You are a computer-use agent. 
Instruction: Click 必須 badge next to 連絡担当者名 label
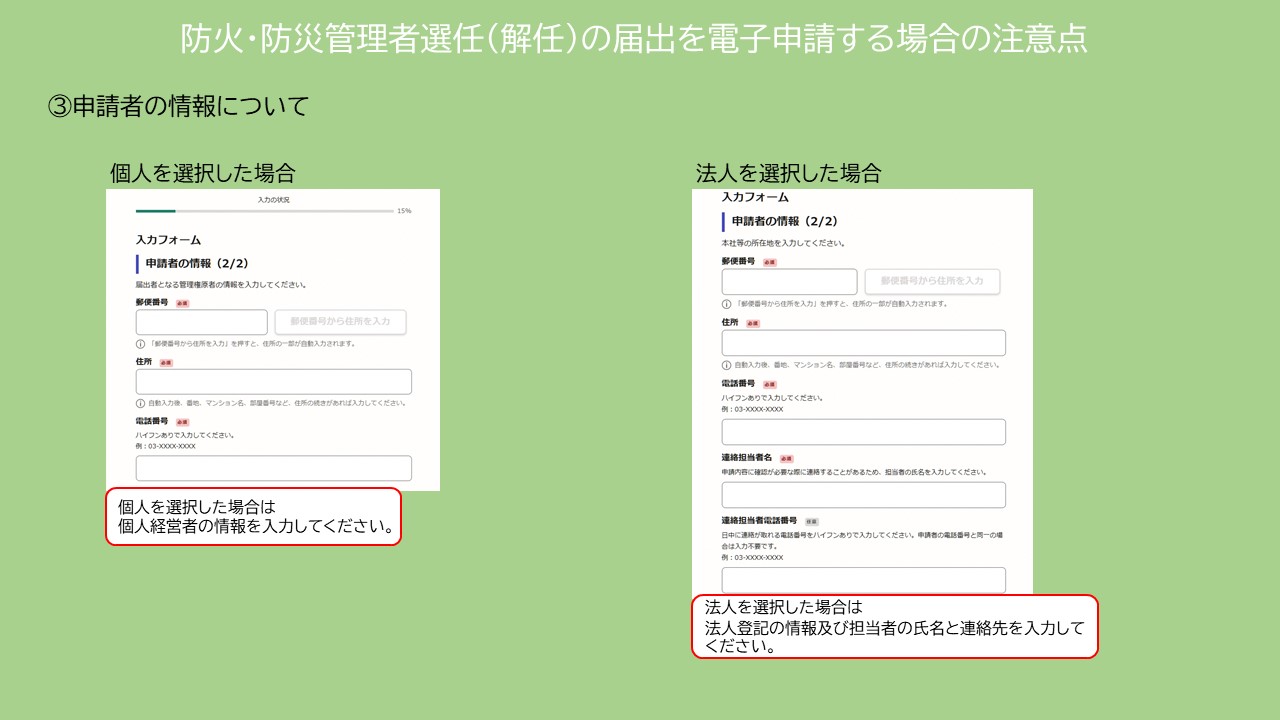click(786, 459)
